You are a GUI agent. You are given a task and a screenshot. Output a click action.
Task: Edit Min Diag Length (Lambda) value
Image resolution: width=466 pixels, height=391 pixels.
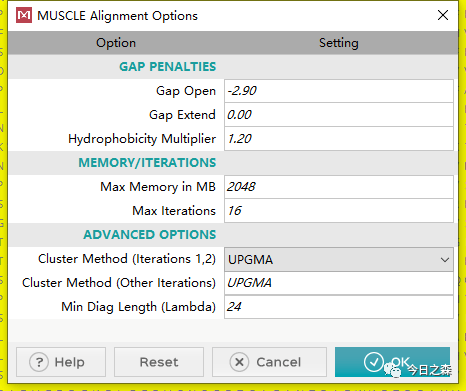339,307
